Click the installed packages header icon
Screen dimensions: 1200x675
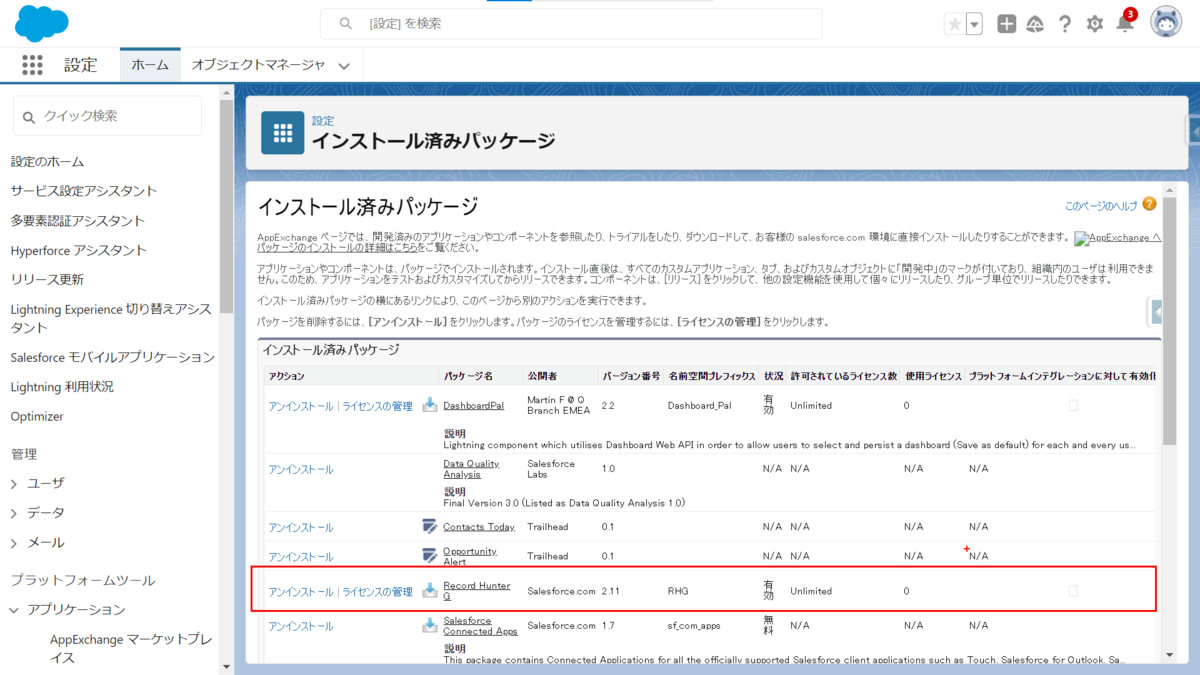tap(282, 132)
